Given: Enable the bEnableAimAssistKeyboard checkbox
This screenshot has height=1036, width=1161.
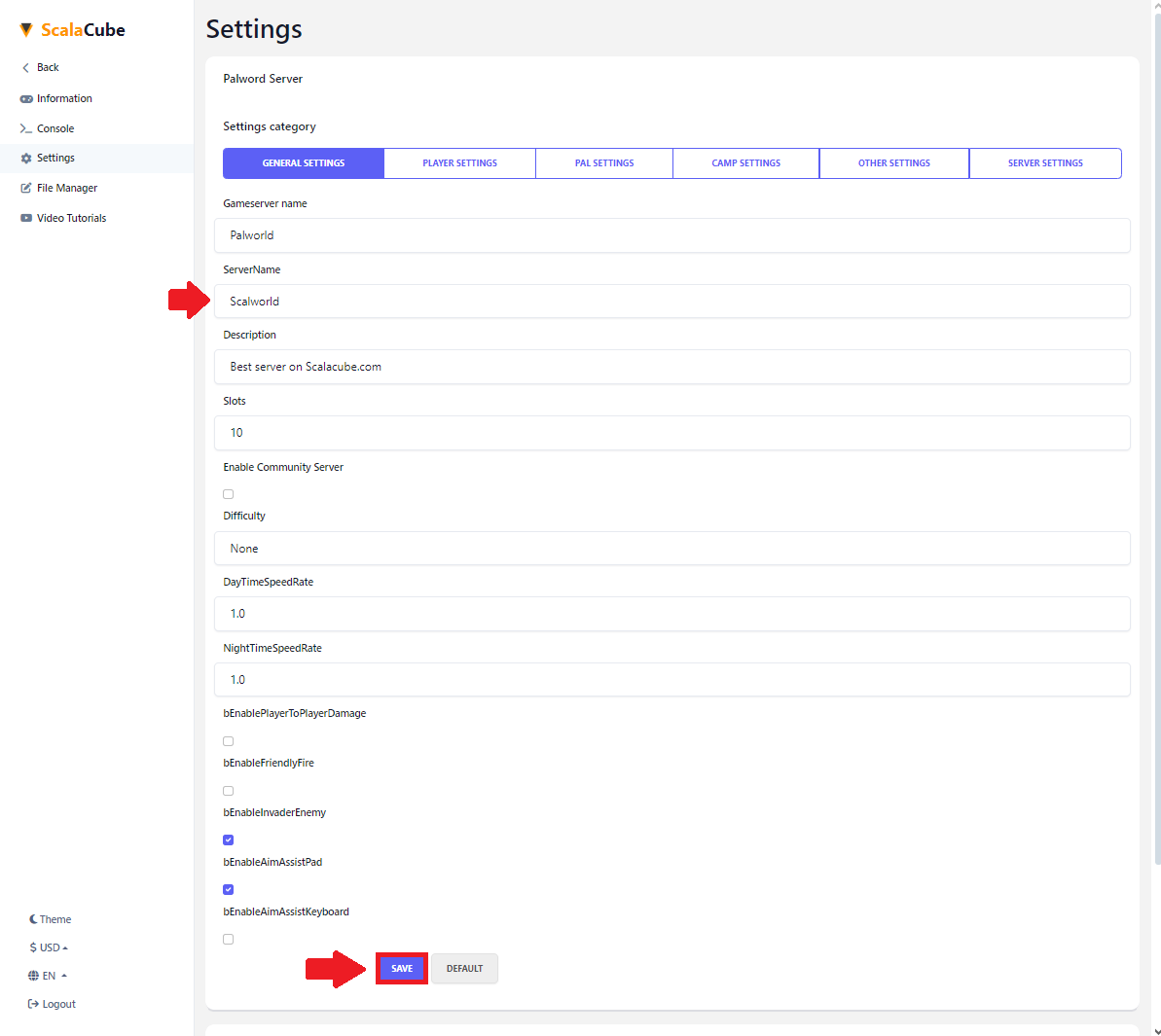Looking at the screenshot, I should pyautogui.click(x=228, y=938).
